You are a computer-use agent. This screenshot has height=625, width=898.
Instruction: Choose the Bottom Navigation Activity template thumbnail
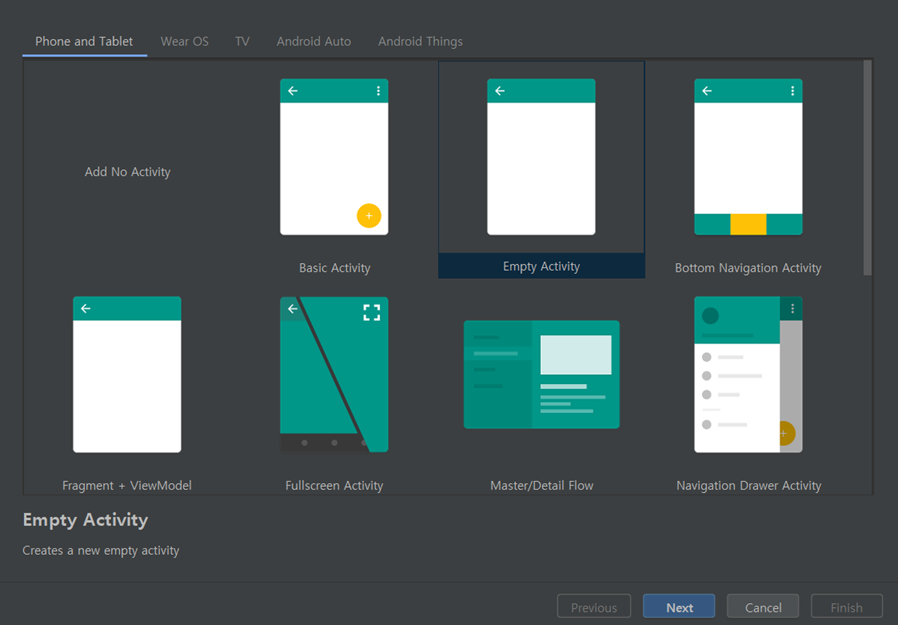pyautogui.click(x=748, y=157)
